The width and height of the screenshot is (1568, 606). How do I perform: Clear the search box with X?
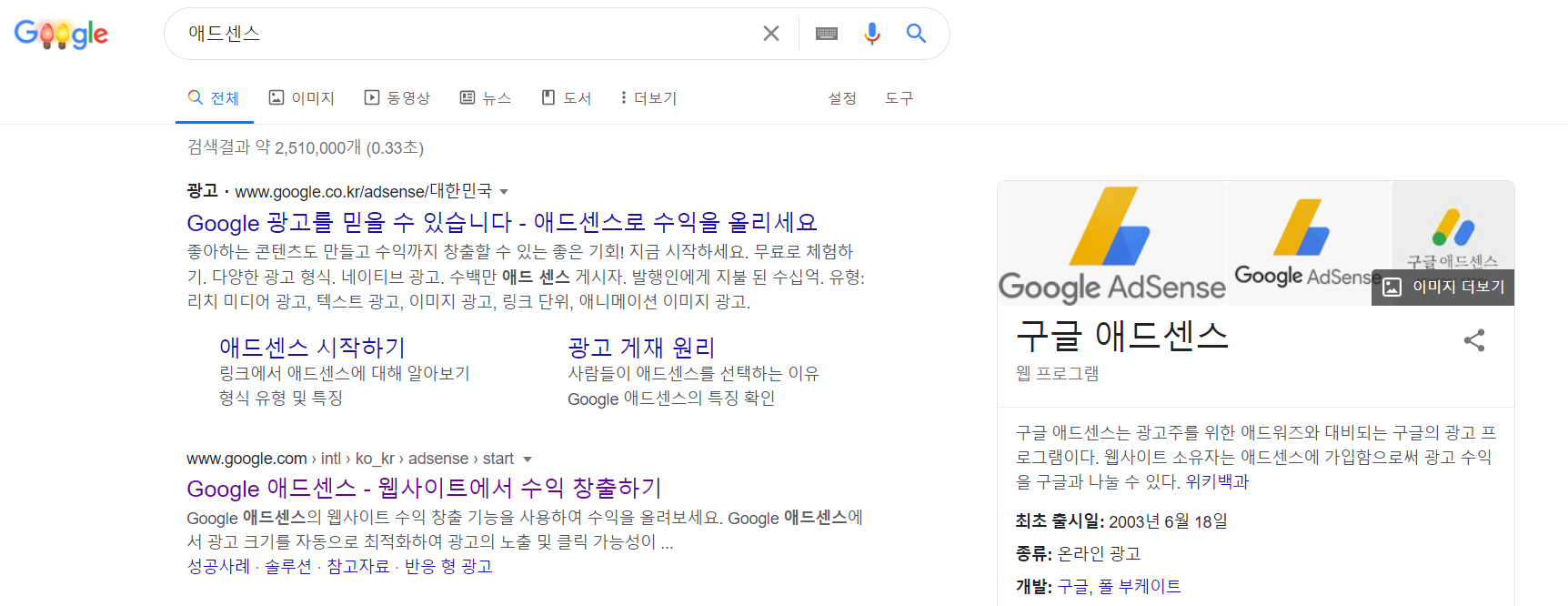coord(771,34)
